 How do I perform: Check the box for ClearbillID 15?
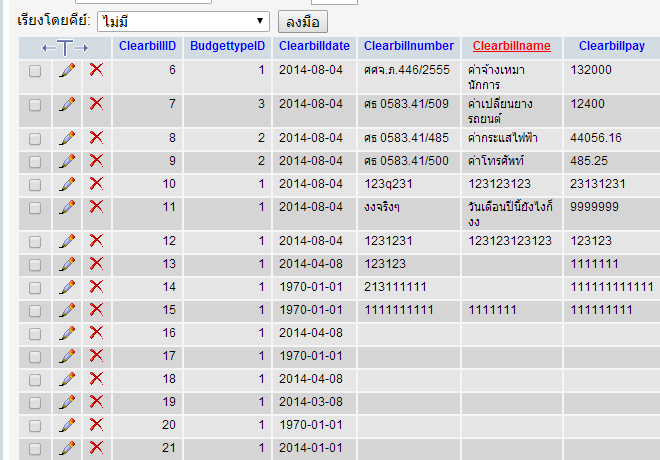click(35, 311)
